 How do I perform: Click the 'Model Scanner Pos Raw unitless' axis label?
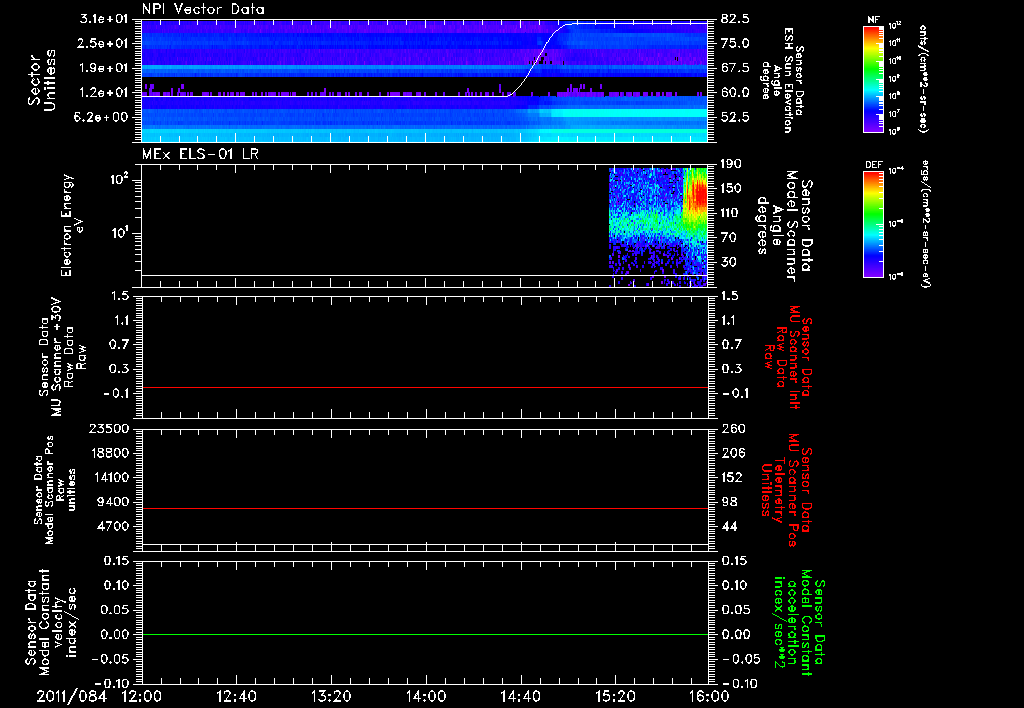pos(56,489)
